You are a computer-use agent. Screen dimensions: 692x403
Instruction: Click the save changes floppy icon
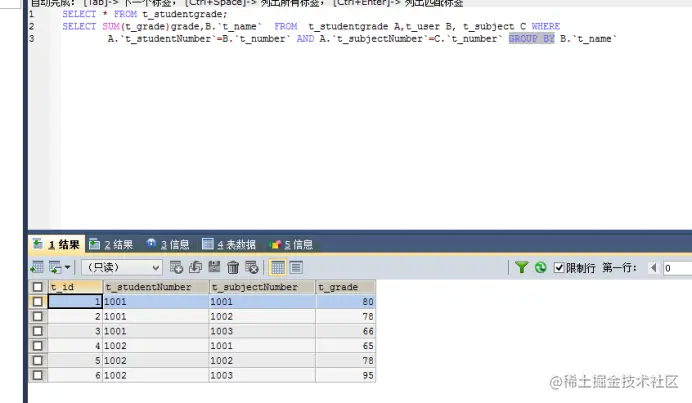pos(214,267)
